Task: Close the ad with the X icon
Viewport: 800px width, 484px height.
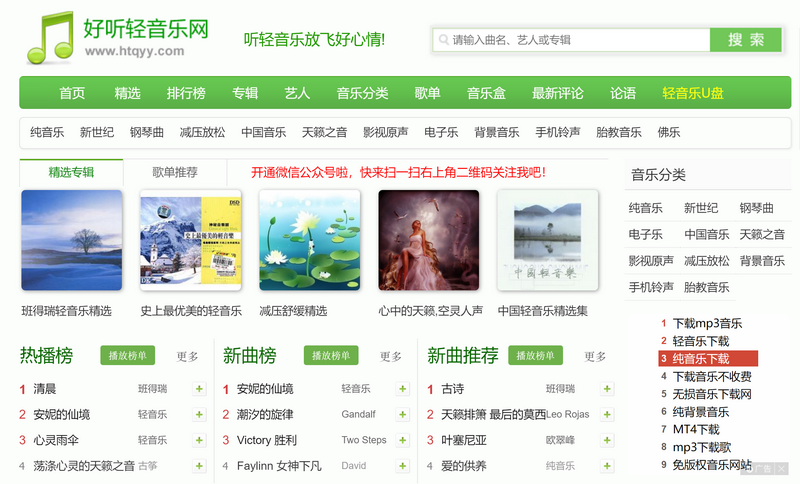Action: (x=780, y=468)
